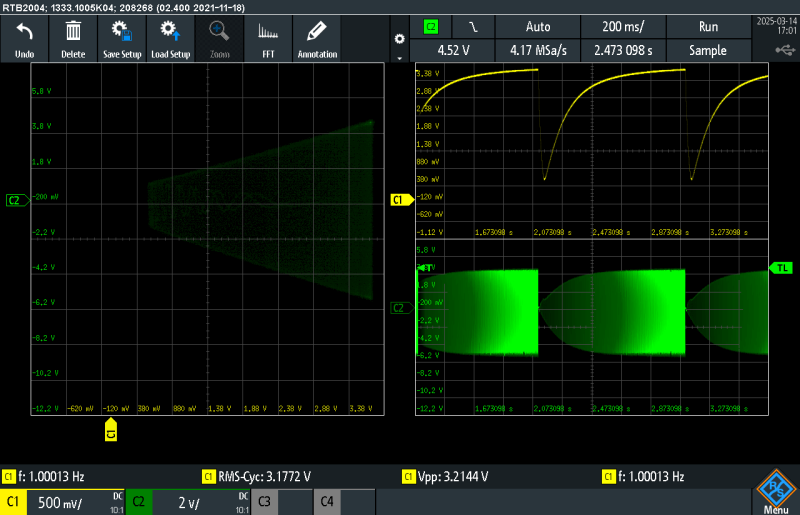Click the 4.52 V trigger level field
Image resolution: width=800 pixels, height=515 pixels.
click(454, 50)
